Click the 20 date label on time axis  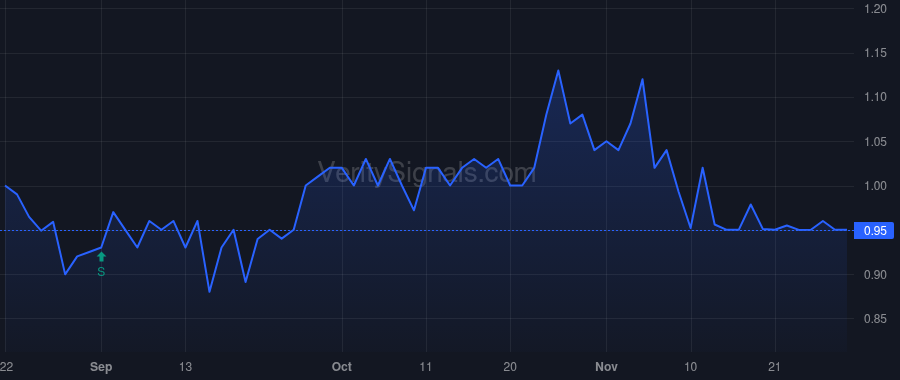tap(510, 367)
